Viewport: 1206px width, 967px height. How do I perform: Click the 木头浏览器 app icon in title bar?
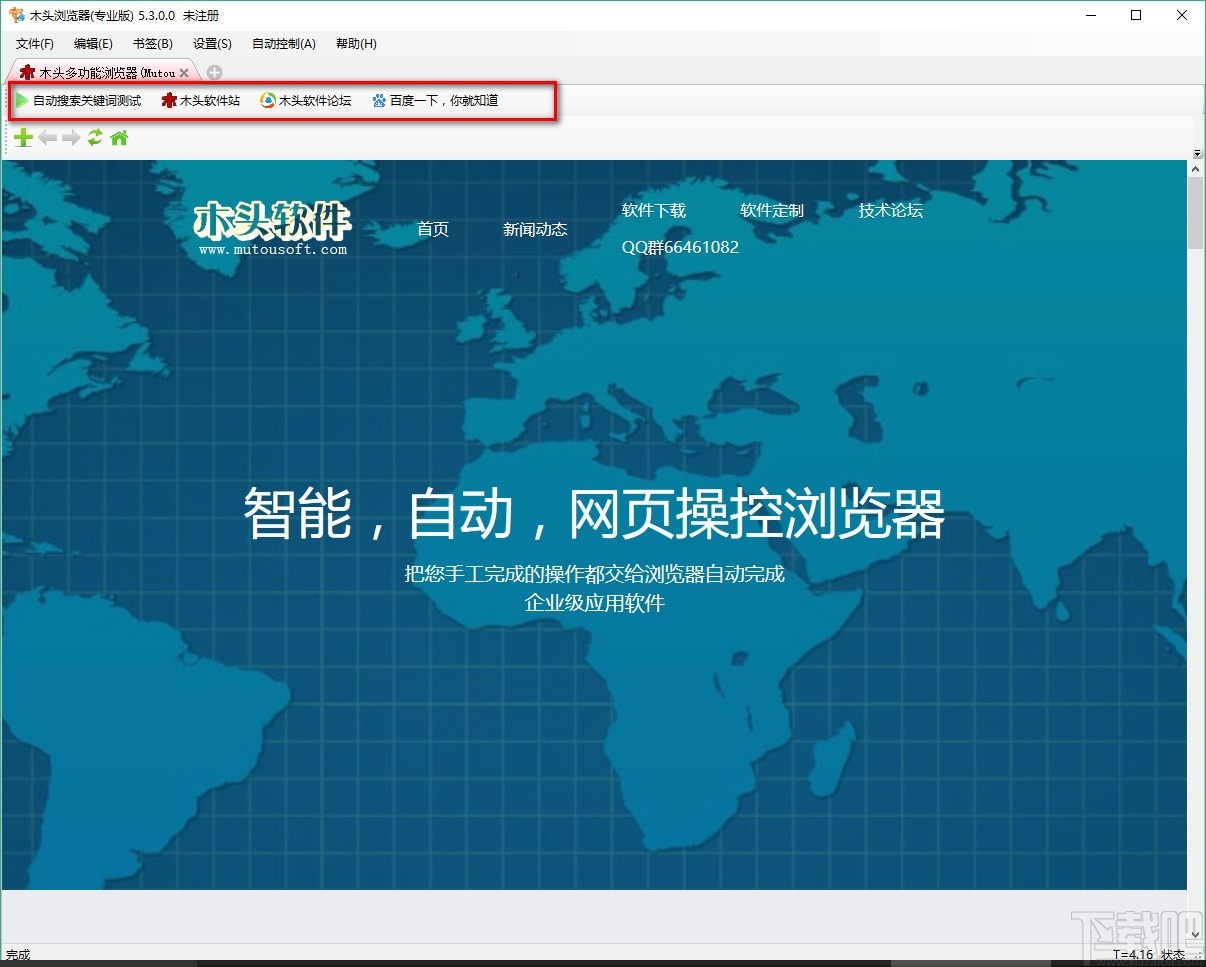click(16, 15)
